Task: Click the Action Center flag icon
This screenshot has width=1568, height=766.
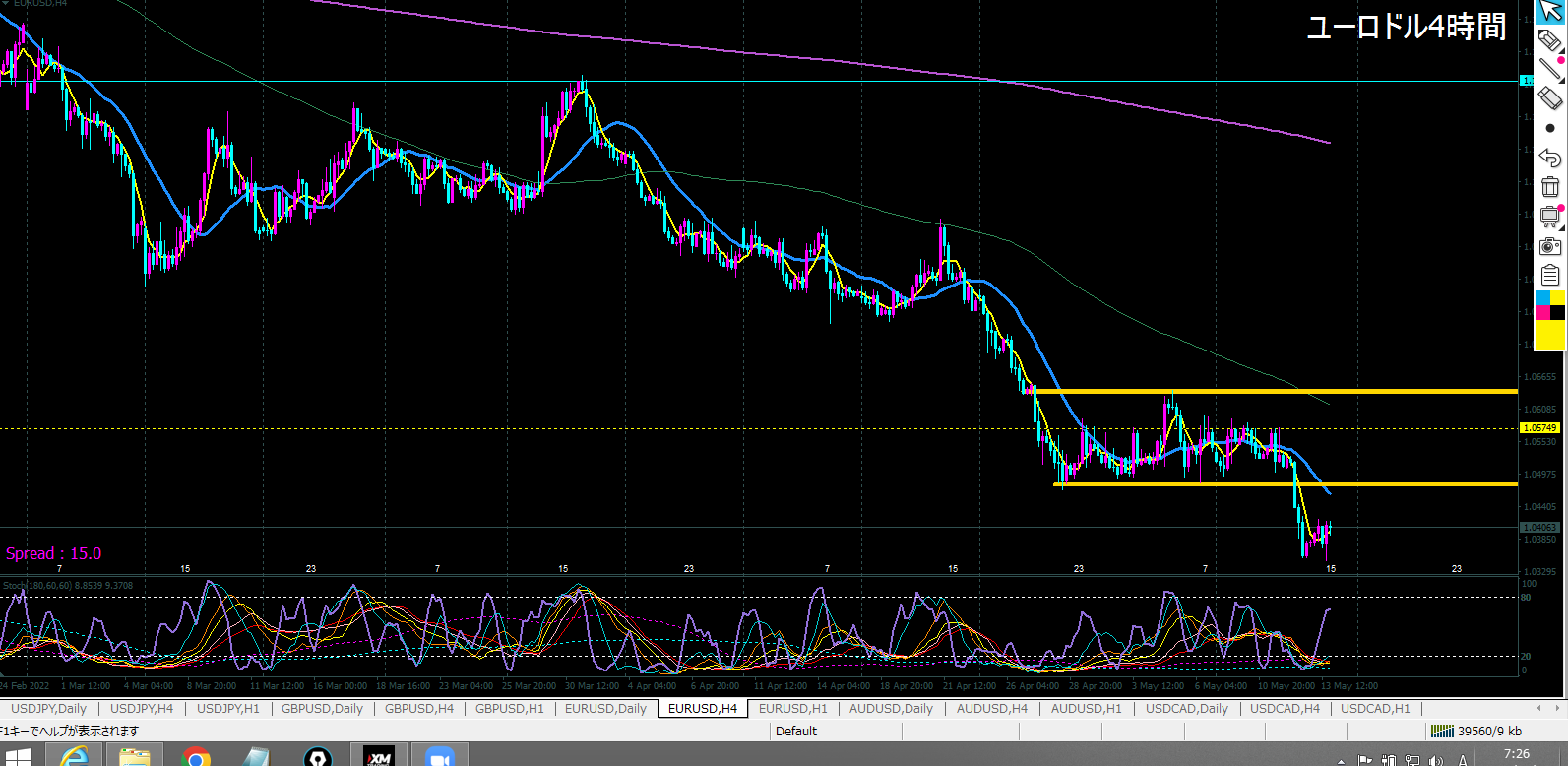Action: [x=1364, y=760]
